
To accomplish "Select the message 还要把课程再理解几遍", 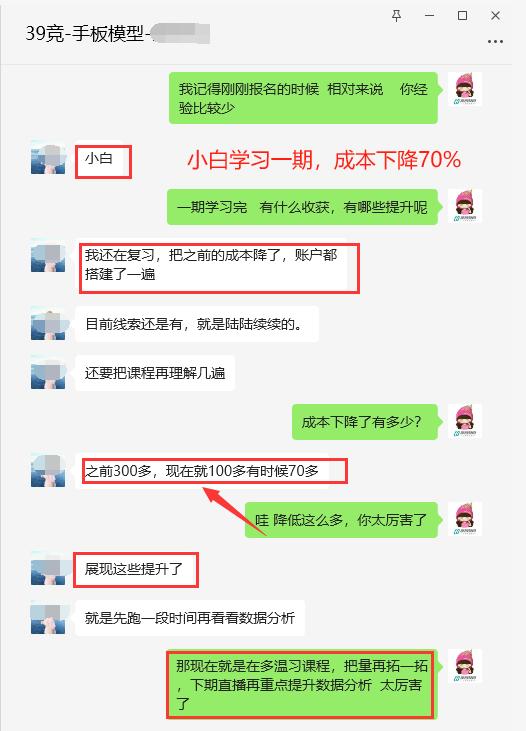I will [x=155, y=373].
